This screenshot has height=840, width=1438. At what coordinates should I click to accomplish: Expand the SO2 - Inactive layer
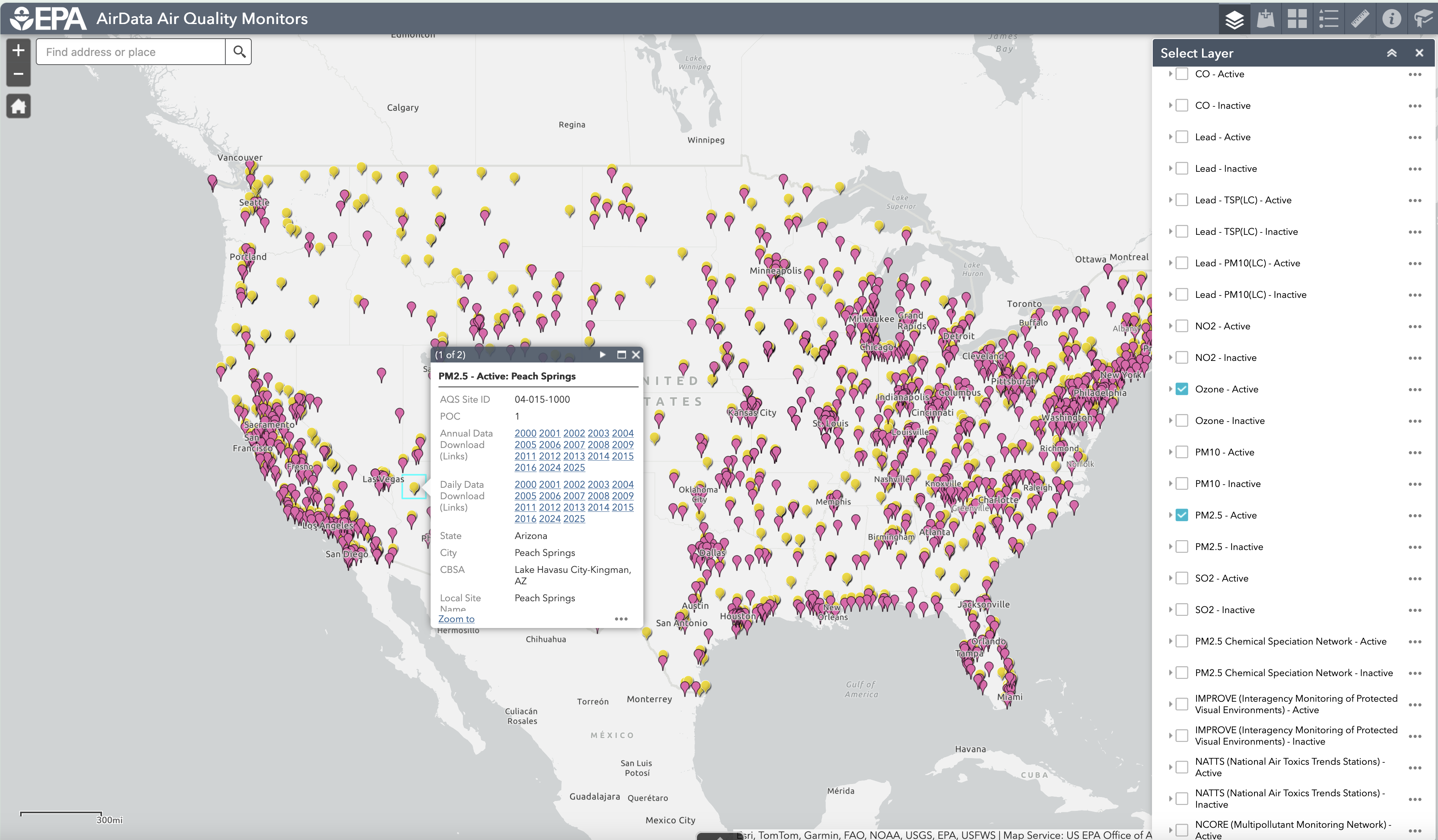coord(1170,610)
